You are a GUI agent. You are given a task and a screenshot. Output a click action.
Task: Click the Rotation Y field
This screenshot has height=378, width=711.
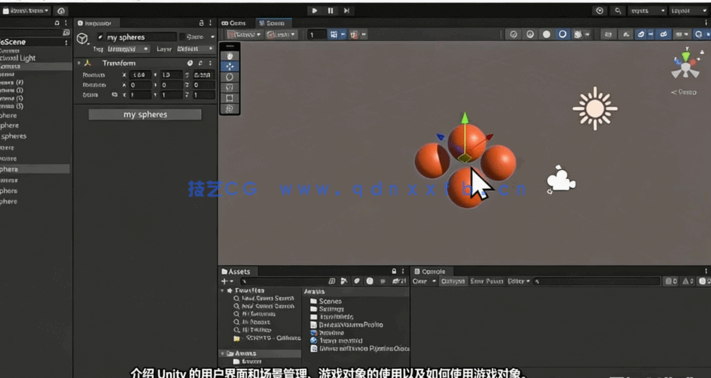pyautogui.click(x=172, y=85)
